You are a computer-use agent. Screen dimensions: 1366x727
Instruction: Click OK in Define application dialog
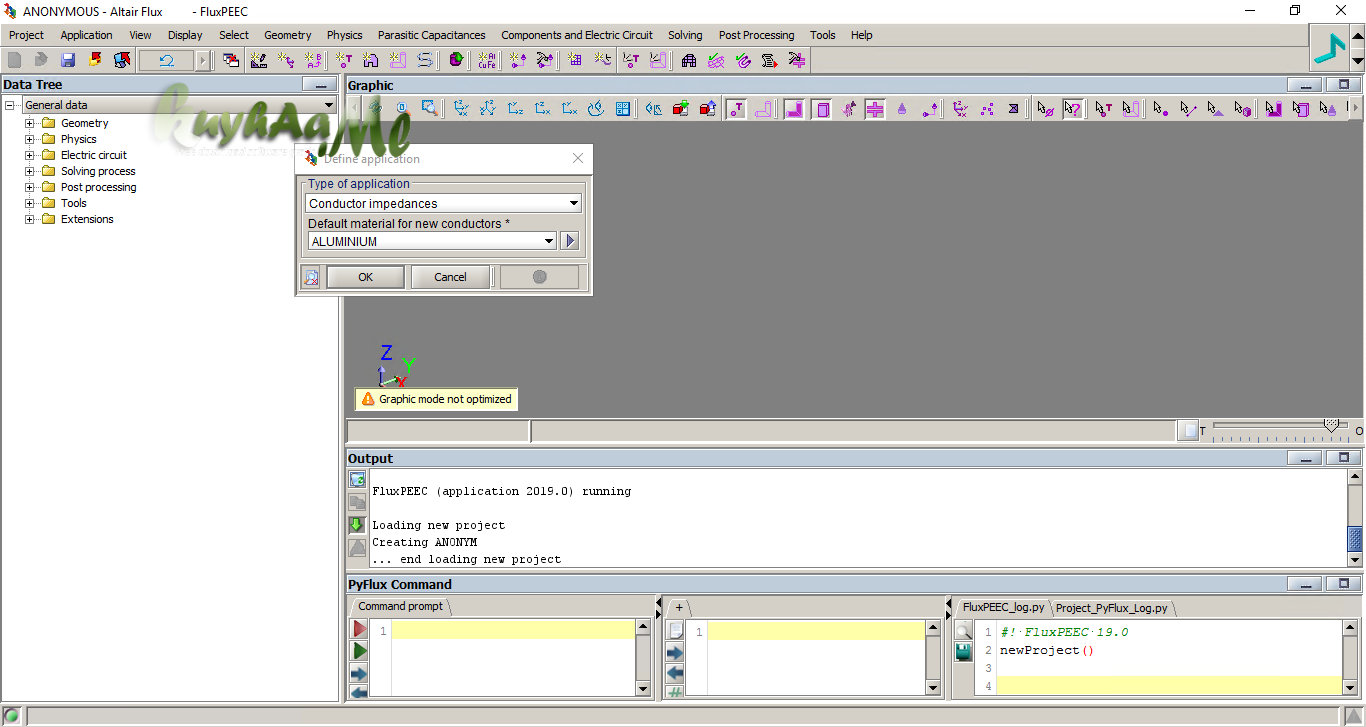(x=366, y=277)
